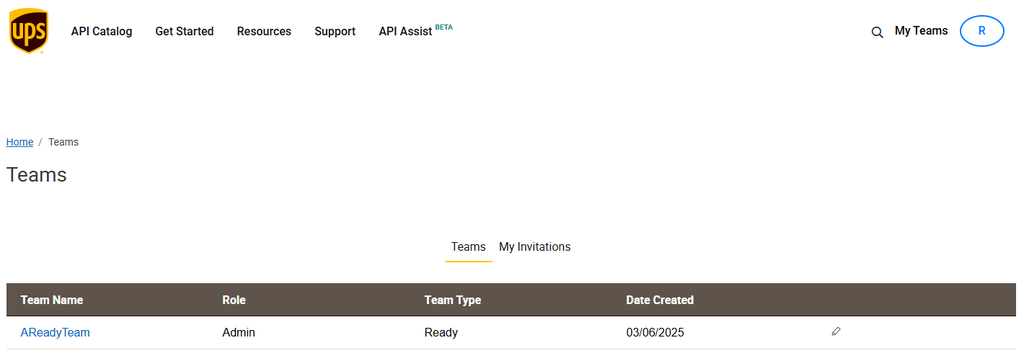Open the R user profile avatar
The width and height of the screenshot is (1024, 361).
pos(982,31)
